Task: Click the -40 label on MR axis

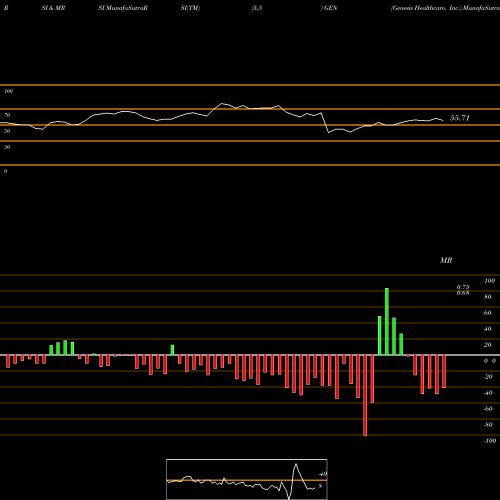Action: coord(488,393)
